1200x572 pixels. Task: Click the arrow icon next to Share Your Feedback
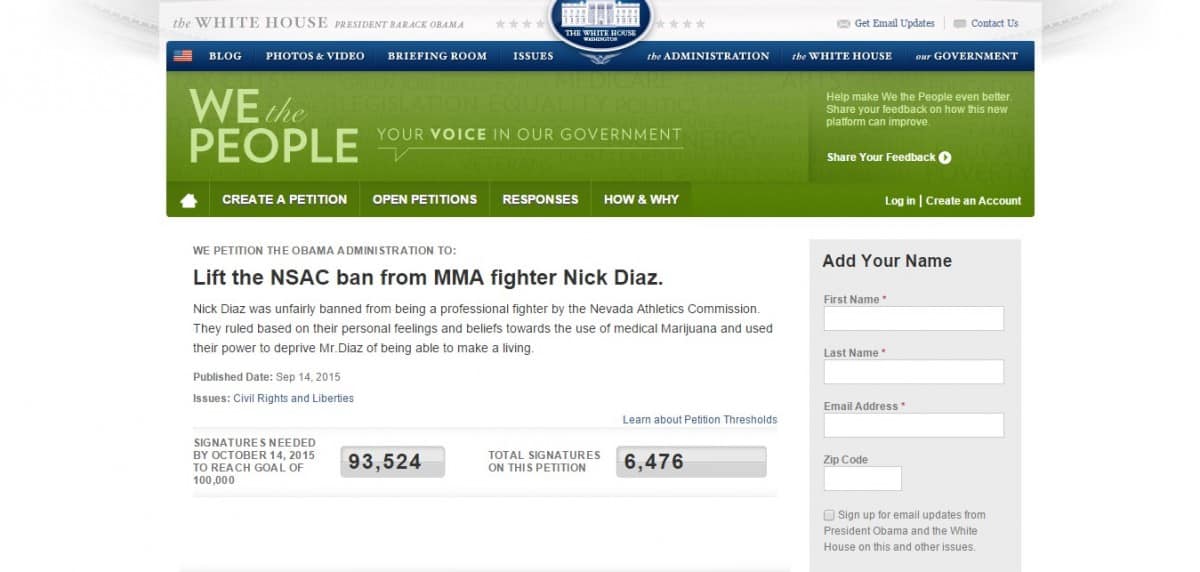(945, 157)
